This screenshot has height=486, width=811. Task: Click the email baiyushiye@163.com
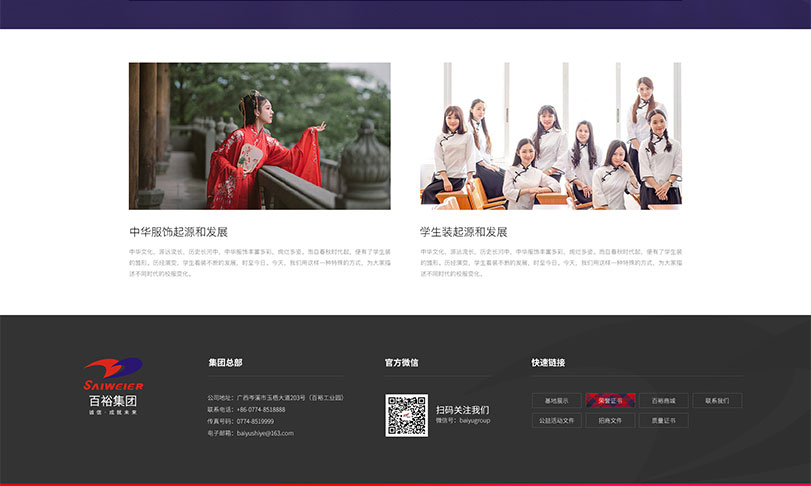coord(265,433)
